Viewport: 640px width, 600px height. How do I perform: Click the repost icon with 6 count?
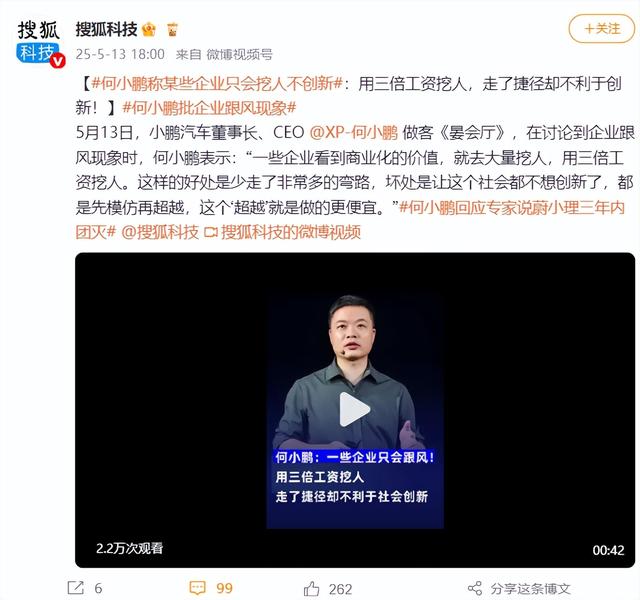pyautogui.click(x=76, y=588)
